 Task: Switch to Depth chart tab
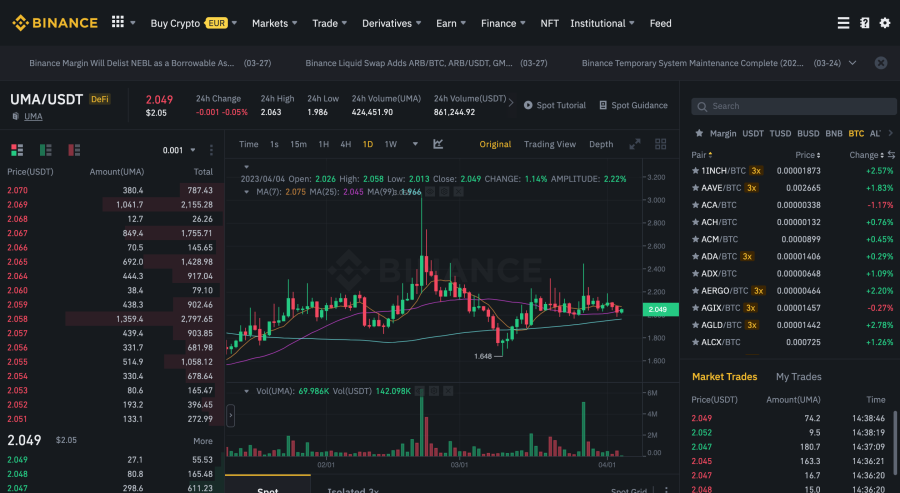tap(601, 144)
